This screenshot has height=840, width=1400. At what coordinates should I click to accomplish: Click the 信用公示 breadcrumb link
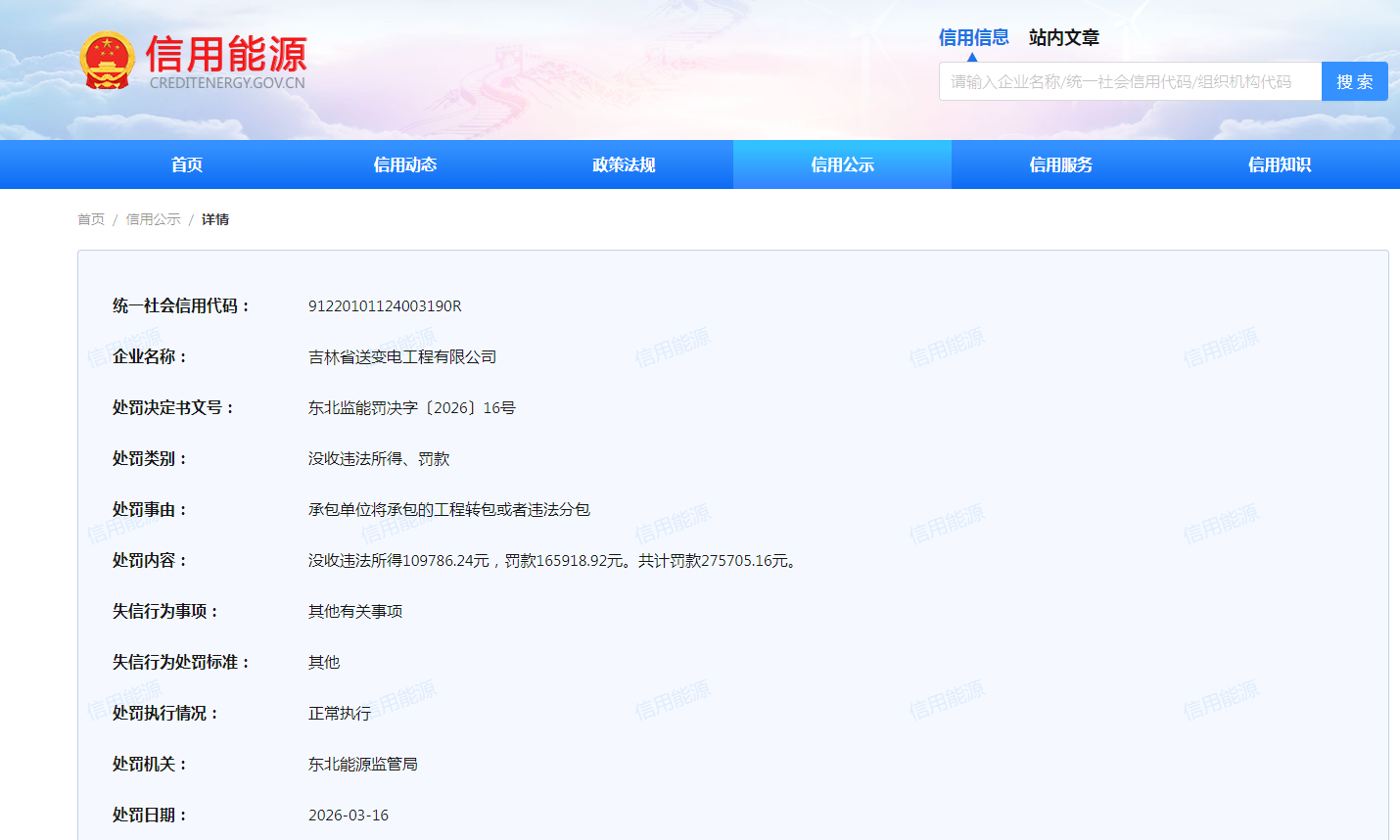pos(153,219)
